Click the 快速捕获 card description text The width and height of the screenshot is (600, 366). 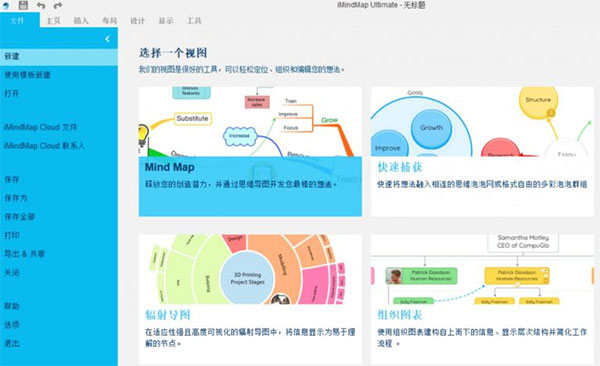[x=482, y=185]
